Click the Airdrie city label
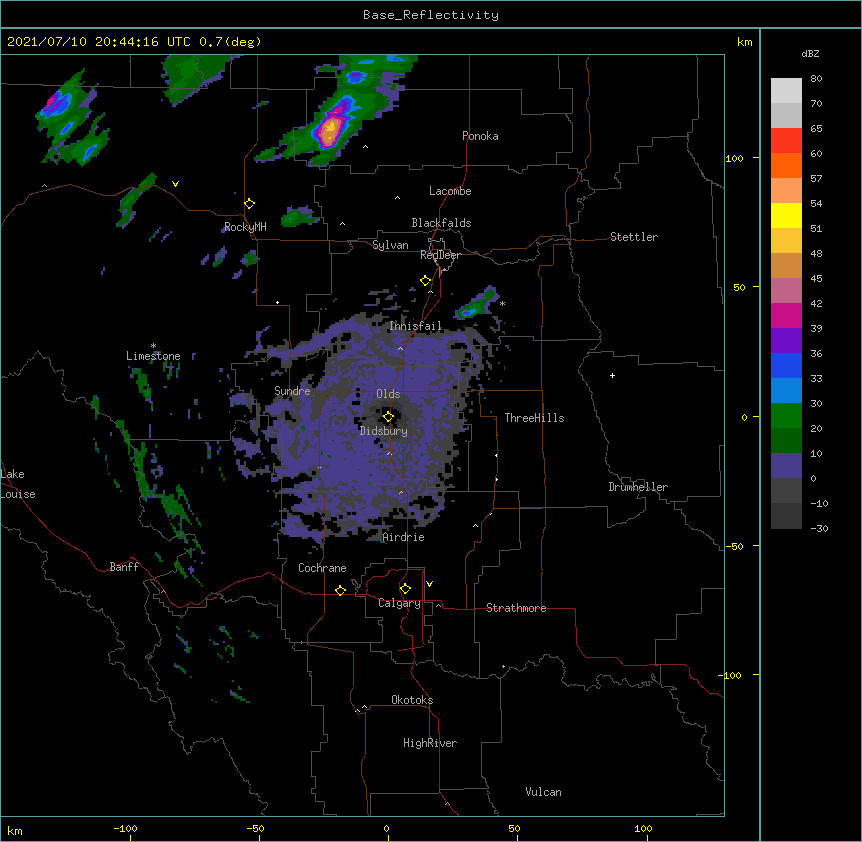The width and height of the screenshot is (862, 842). 404,537
